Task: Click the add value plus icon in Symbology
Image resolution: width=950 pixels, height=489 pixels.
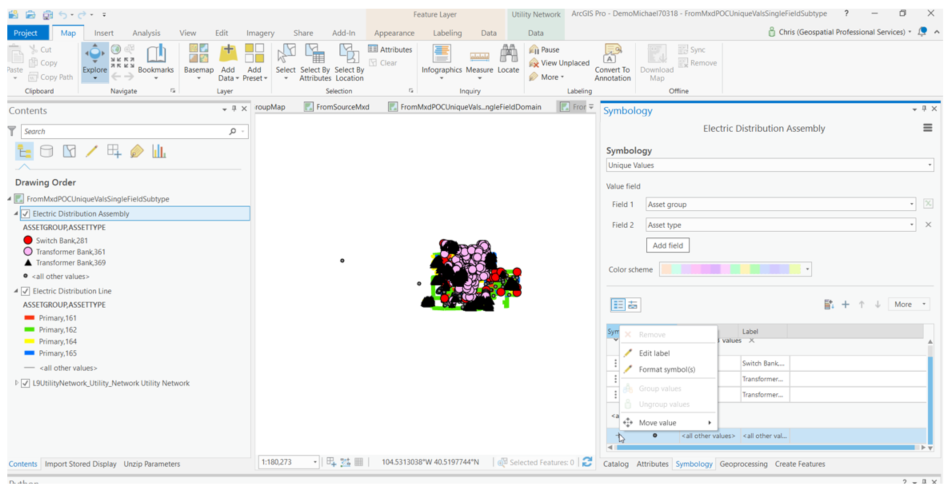Action: pos(846,304)
